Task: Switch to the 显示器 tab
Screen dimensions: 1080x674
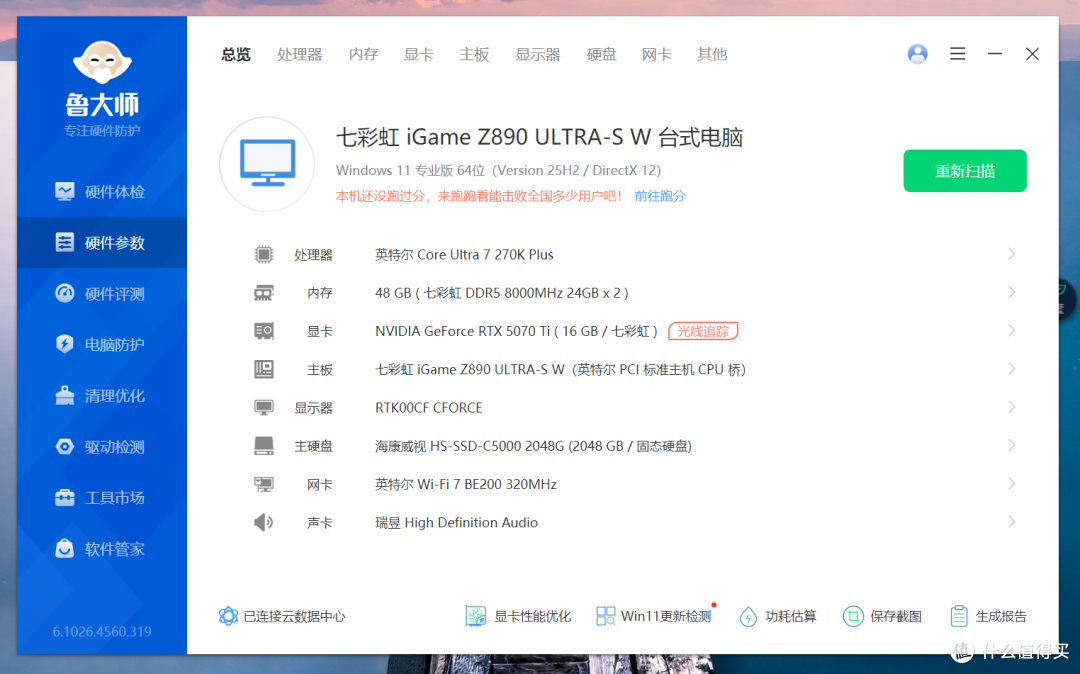Action: [538, 54]
